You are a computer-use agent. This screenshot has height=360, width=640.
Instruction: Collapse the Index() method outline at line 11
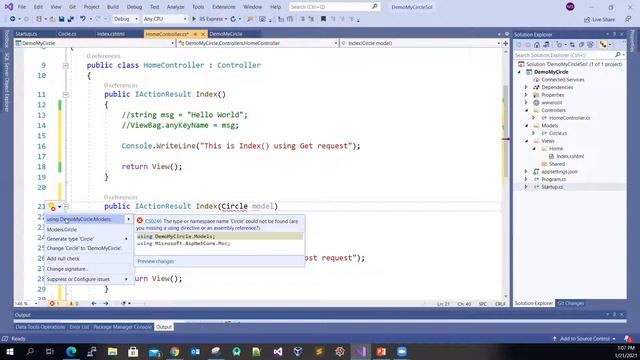(x=66, y=94)
